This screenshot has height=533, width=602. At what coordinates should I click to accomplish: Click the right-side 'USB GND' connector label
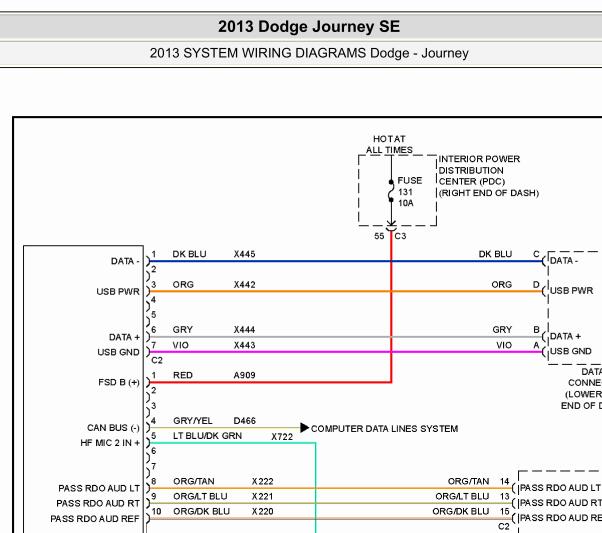tap(571, 351)
